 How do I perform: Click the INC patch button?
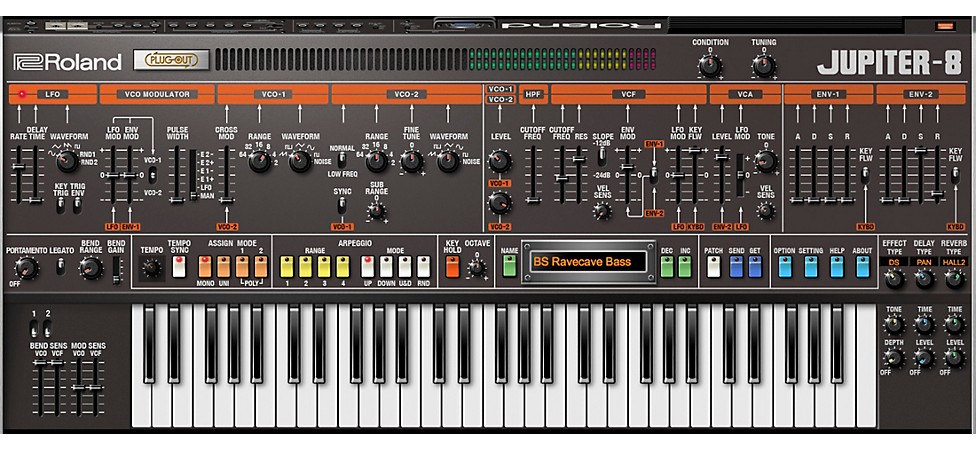(x=685, y=266)
